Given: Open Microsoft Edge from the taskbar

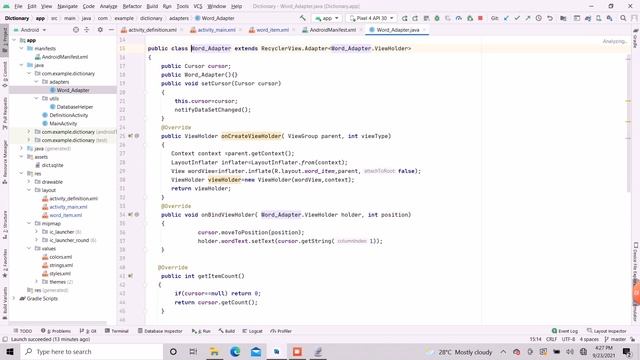Looking at the screenshot, I should 235,351.
